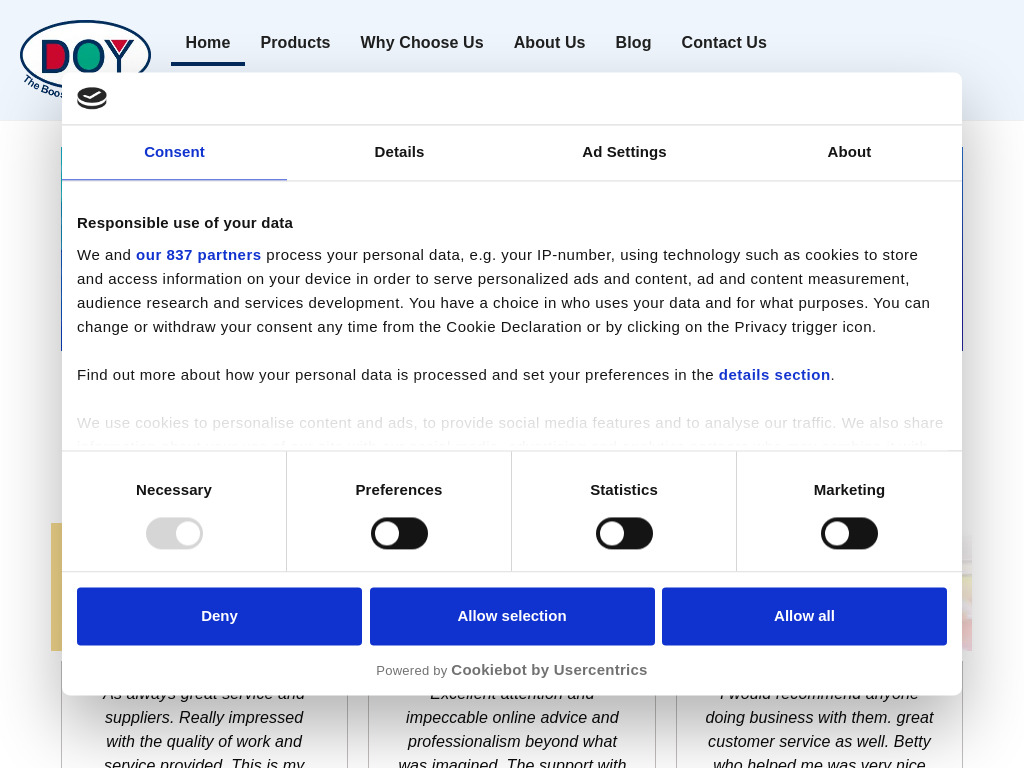Enable the Statistics cookies switch

point(624,534)
